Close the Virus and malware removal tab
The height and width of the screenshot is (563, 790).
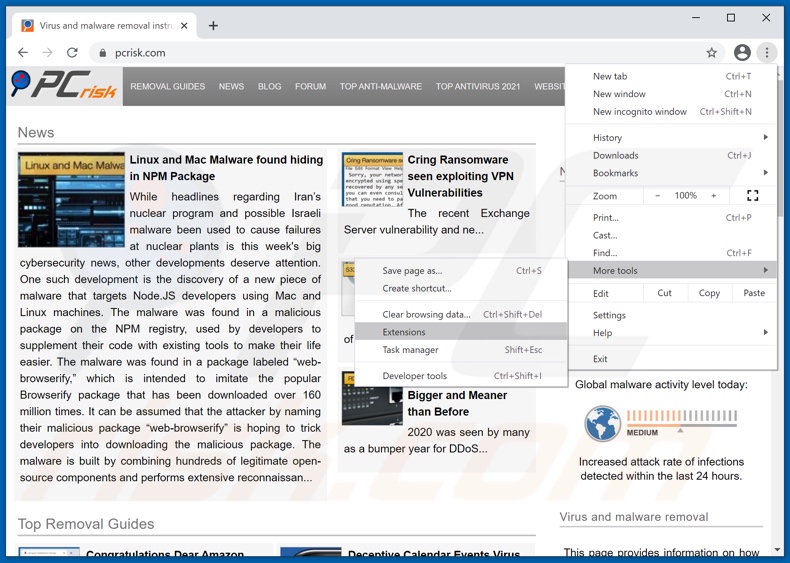pyautogui.click(x=184, y=25)
